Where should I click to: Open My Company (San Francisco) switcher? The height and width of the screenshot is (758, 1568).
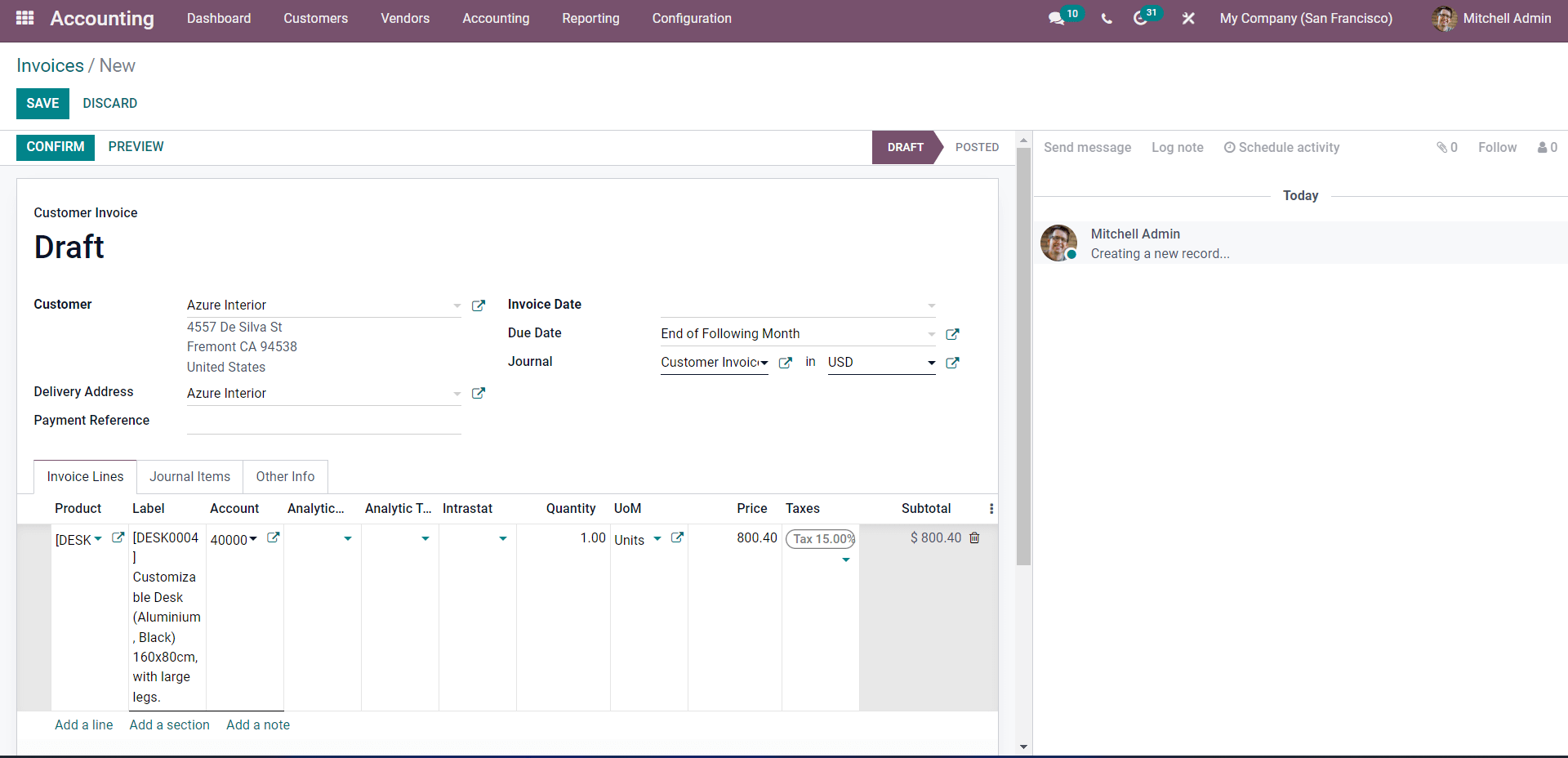pyautogui.click(x=1306, y=18)
